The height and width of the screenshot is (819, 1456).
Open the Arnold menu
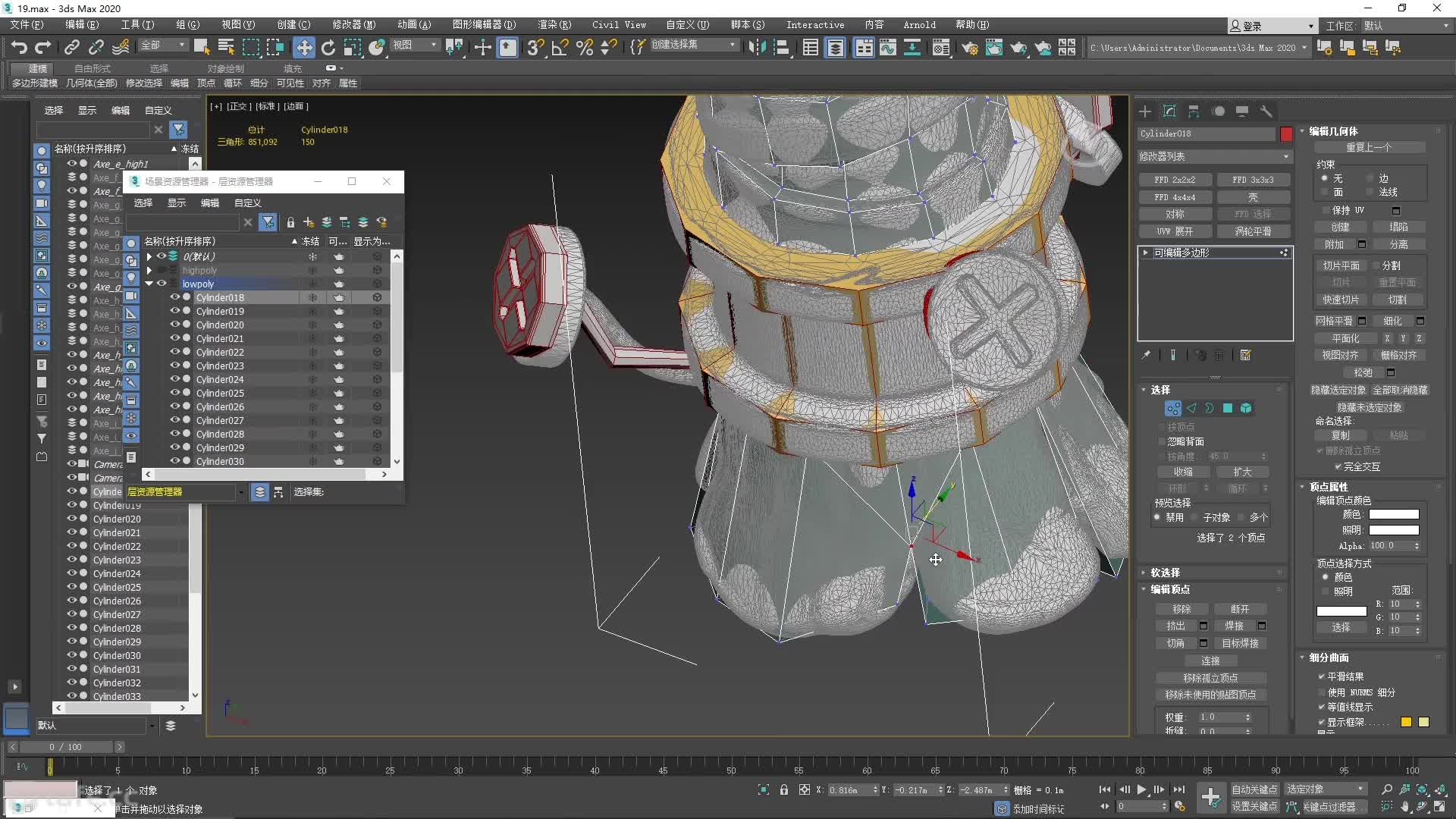coord(919,25)
